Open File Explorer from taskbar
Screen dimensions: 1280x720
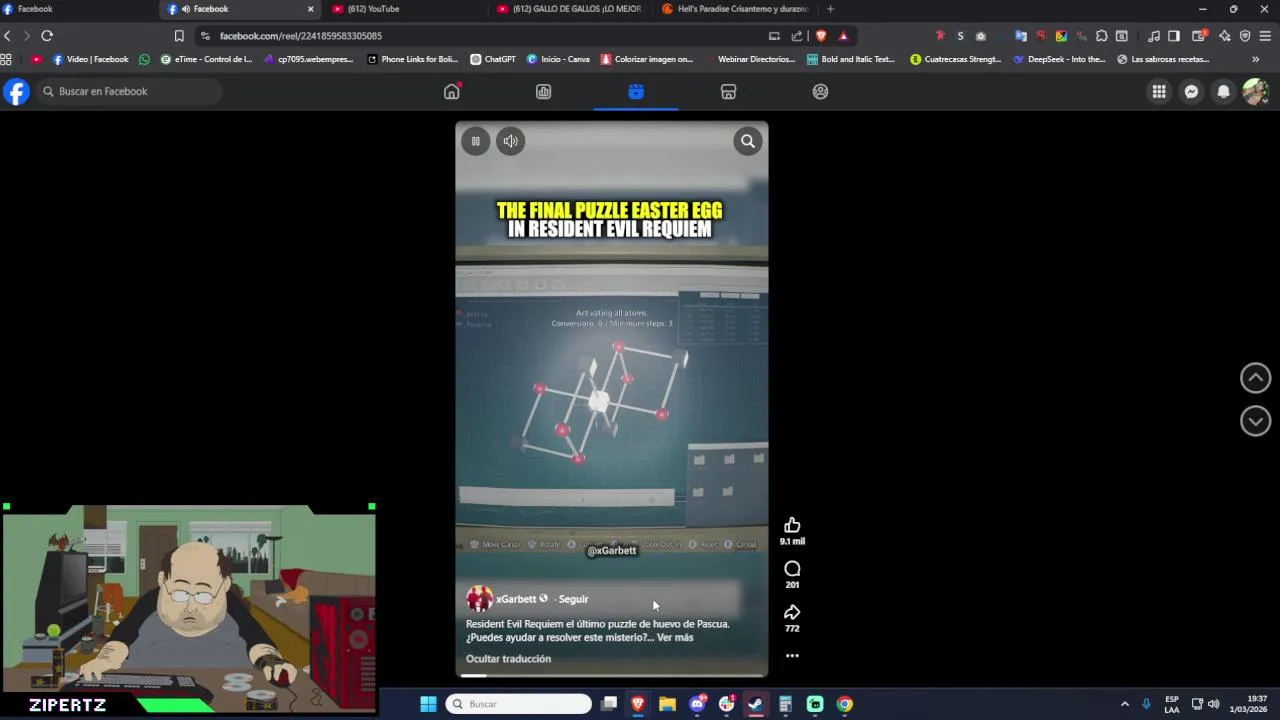click(x=667, y=704)
